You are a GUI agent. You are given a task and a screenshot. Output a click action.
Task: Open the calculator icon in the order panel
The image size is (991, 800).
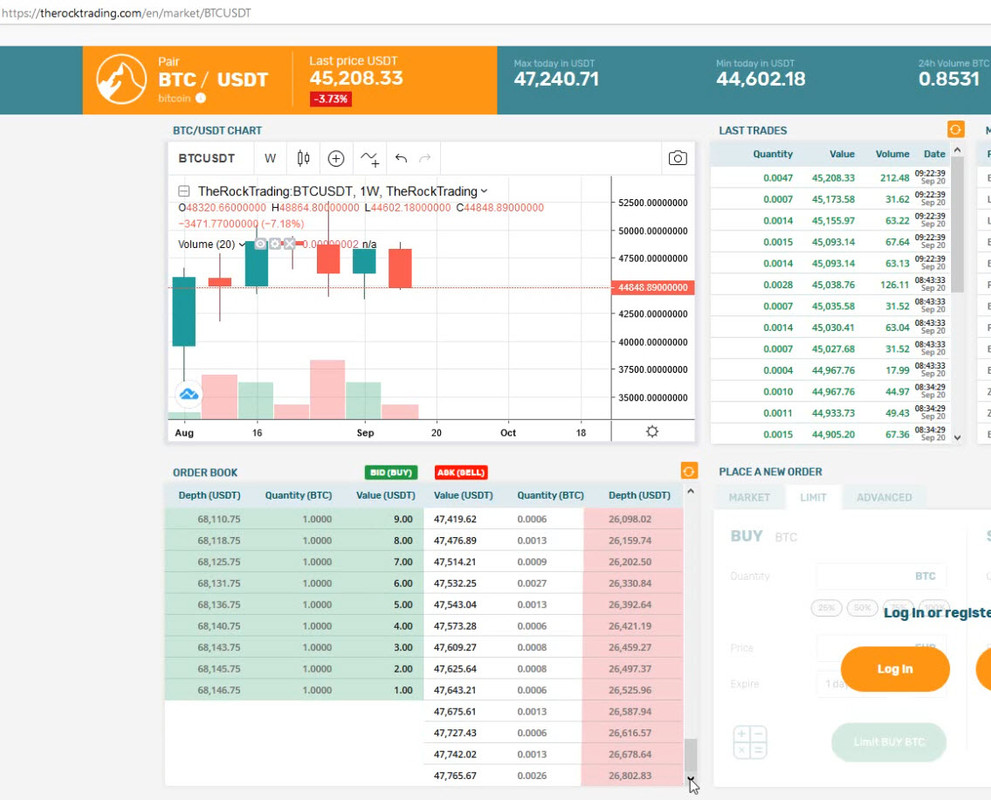tap(750, 742)
